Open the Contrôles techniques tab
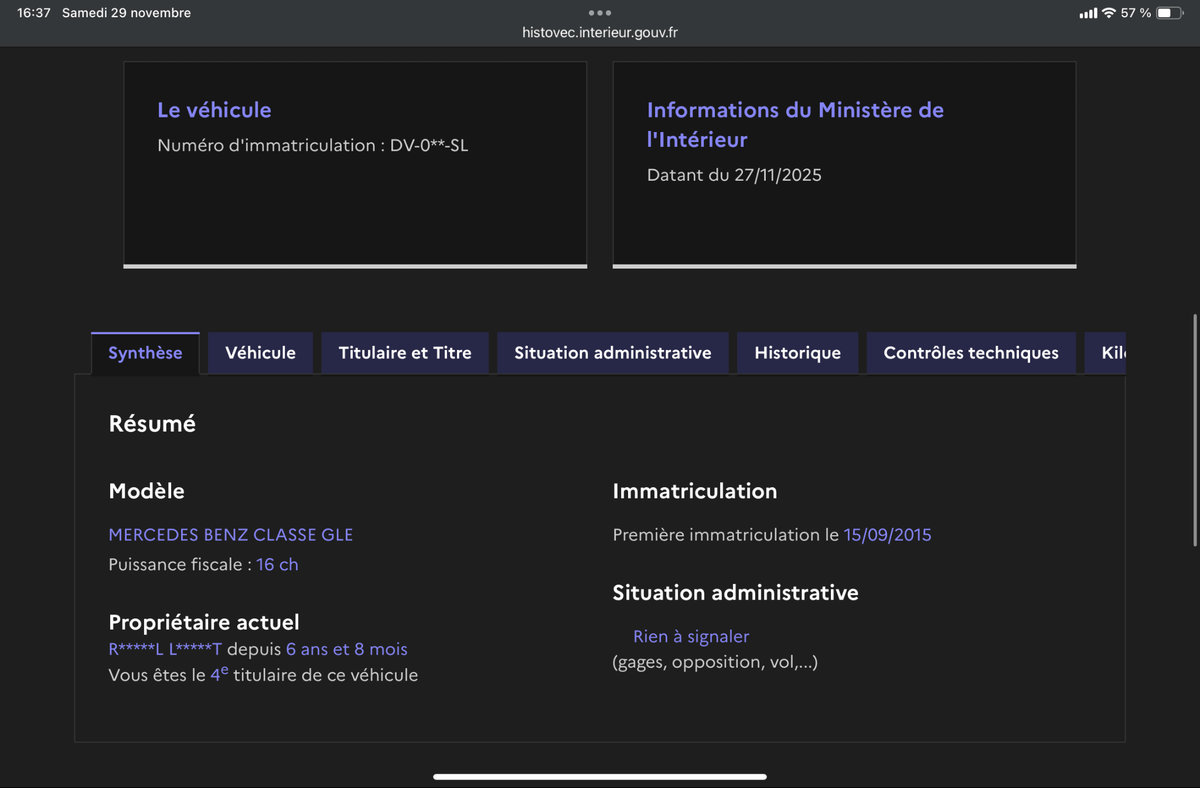Screen dimensions: 1200x788 [971, 353]
